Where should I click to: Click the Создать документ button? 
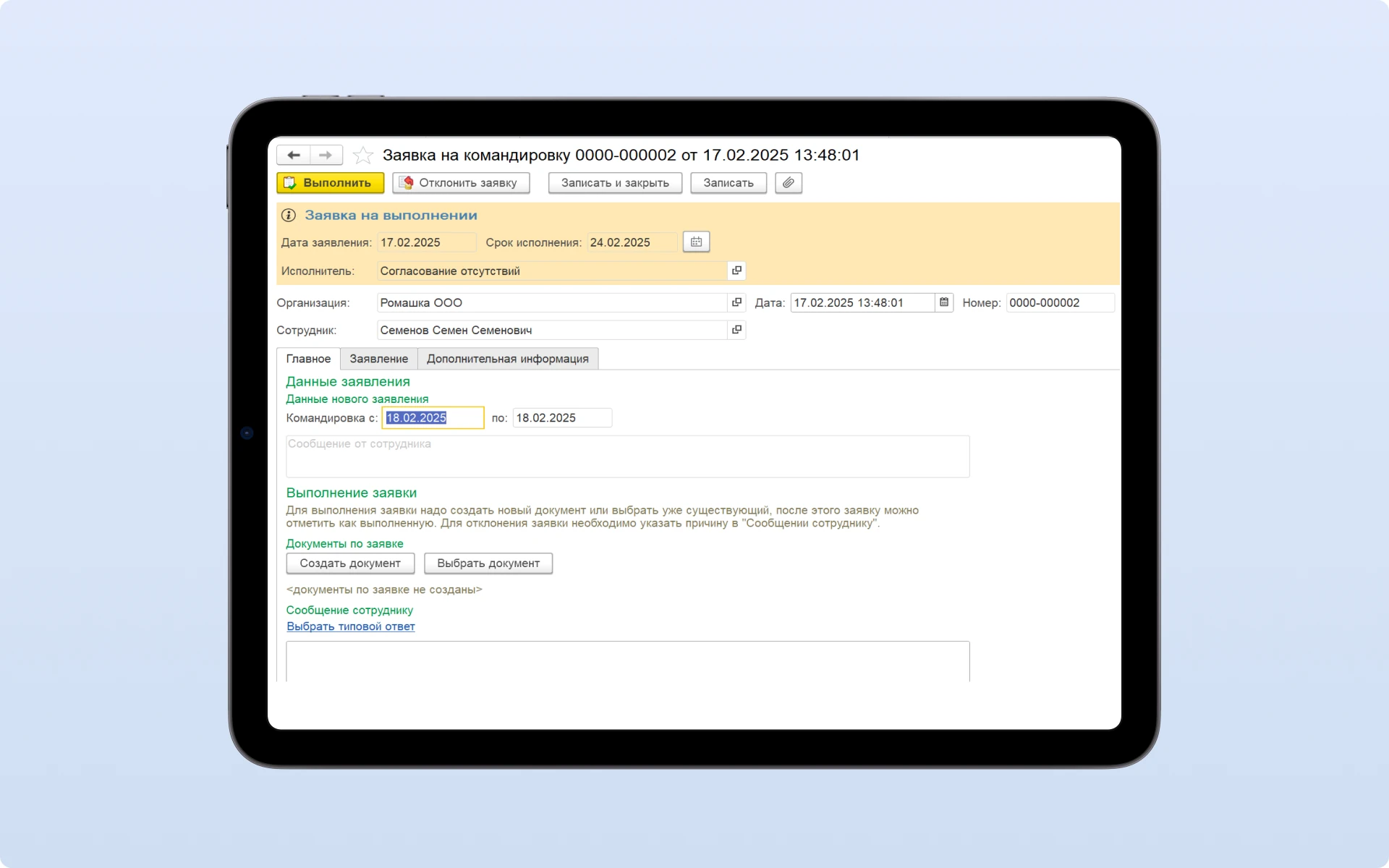(350, 563)
